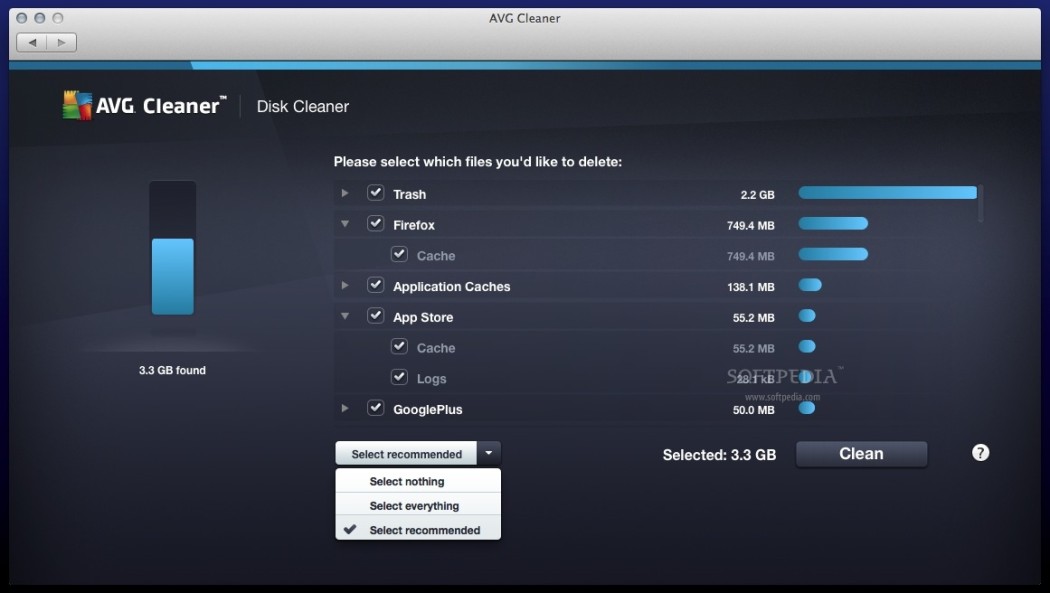Expand the Application Caches row
The image size is (1050, 593).
(x=345, y=286)
